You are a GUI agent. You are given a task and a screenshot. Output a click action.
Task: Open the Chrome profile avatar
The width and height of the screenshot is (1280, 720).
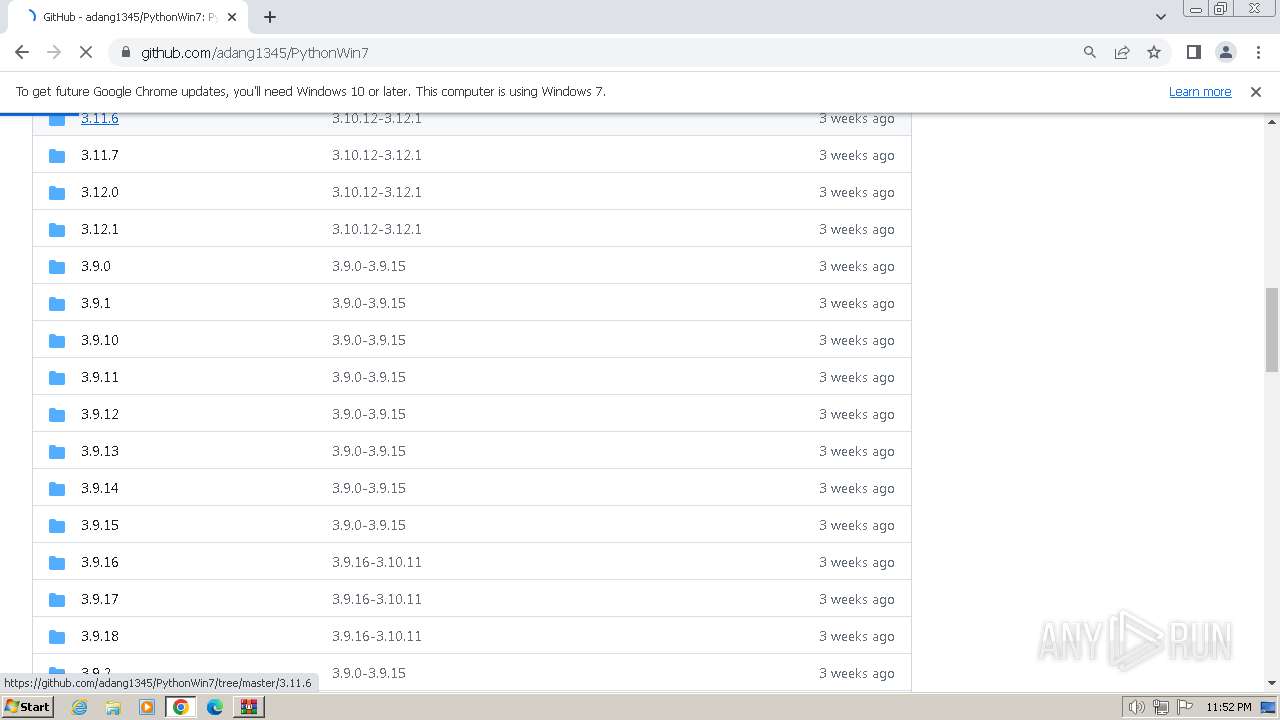(1225, 52)
